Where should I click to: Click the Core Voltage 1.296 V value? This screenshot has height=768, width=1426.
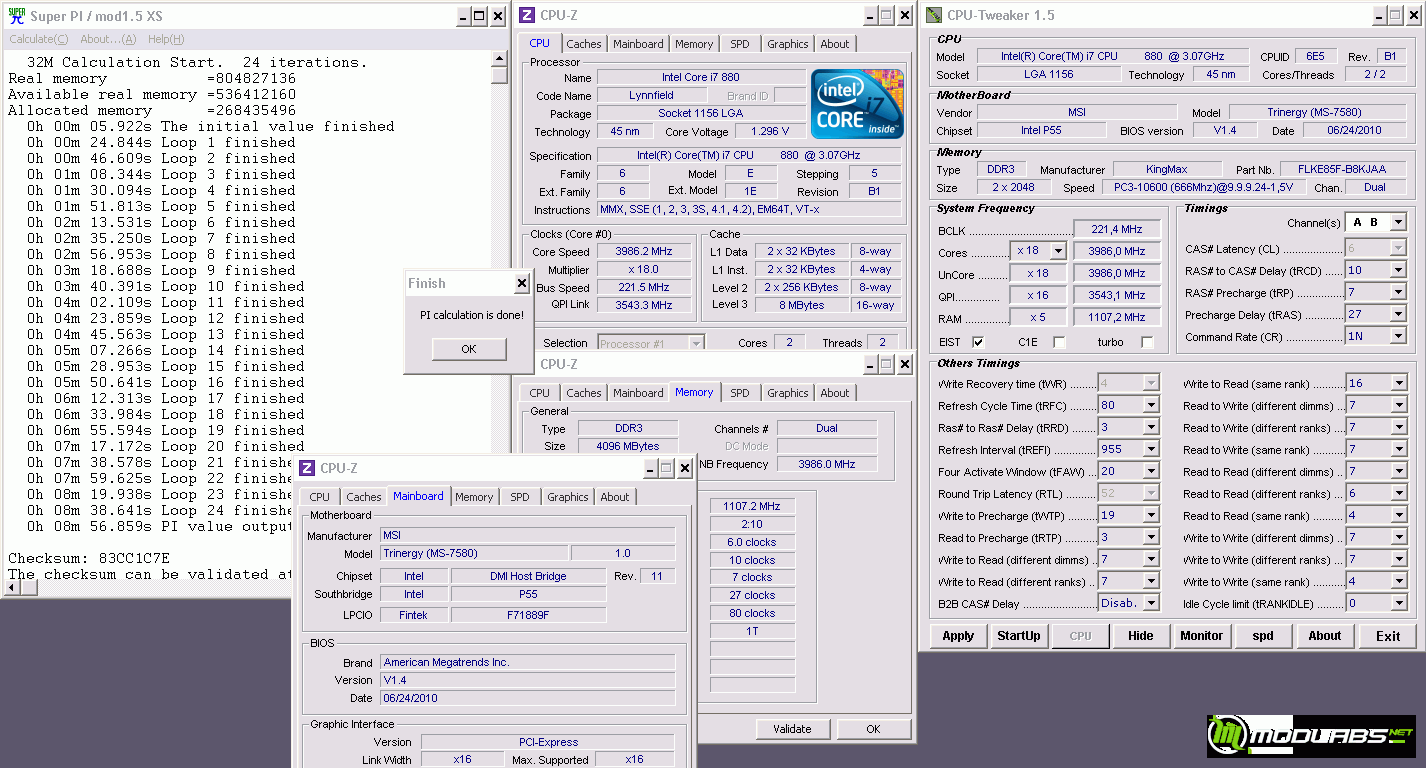click(x=768, y=131)
